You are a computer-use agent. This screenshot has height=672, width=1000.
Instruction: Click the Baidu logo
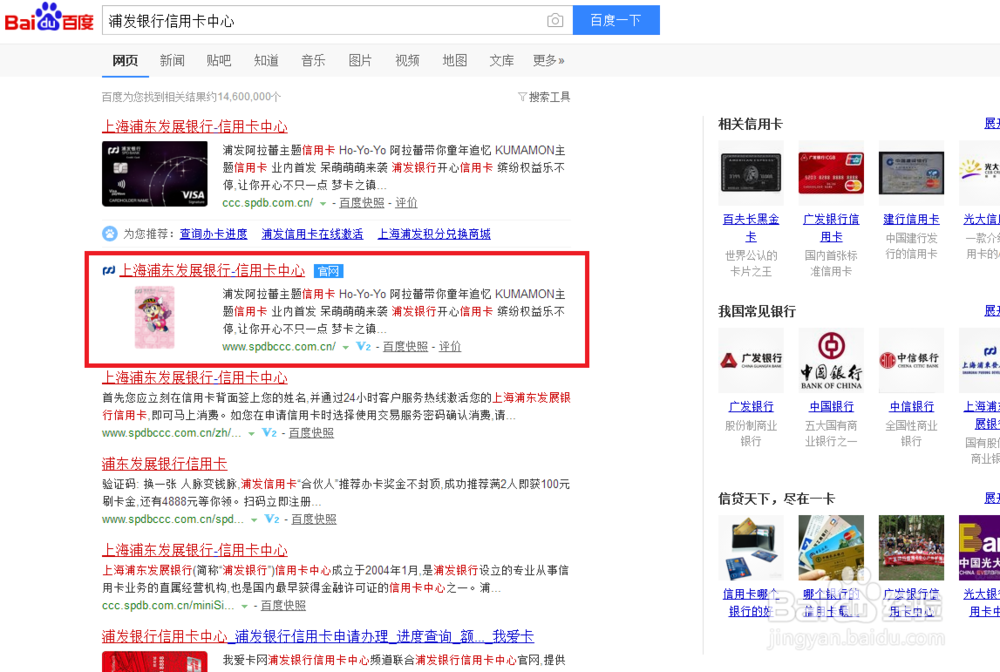coord(49,18)
